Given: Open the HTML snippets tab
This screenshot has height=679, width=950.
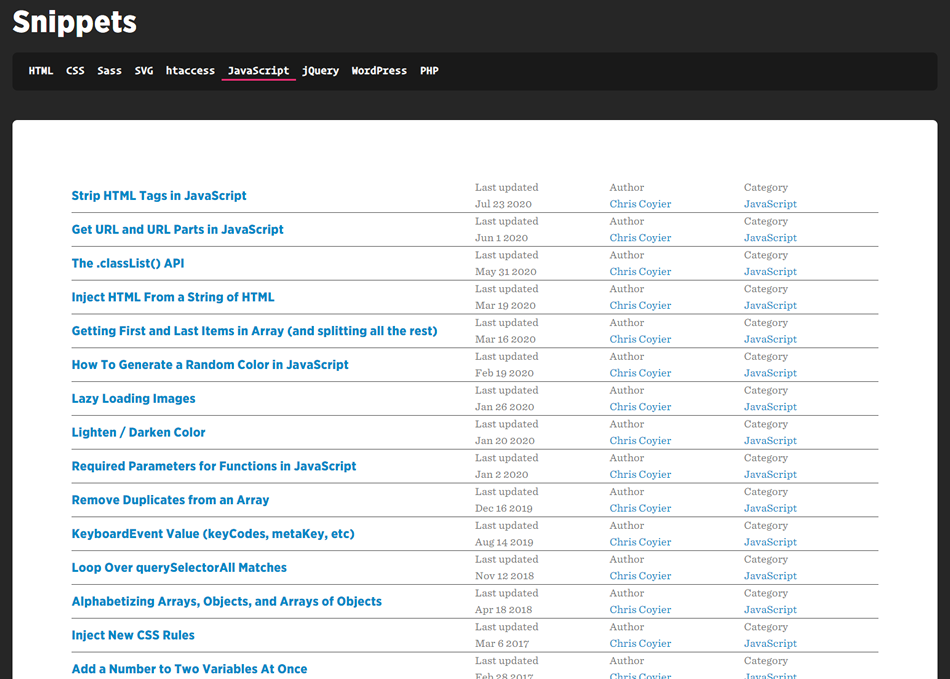Looking at the screenshot, I should click(x=41, y=71).
